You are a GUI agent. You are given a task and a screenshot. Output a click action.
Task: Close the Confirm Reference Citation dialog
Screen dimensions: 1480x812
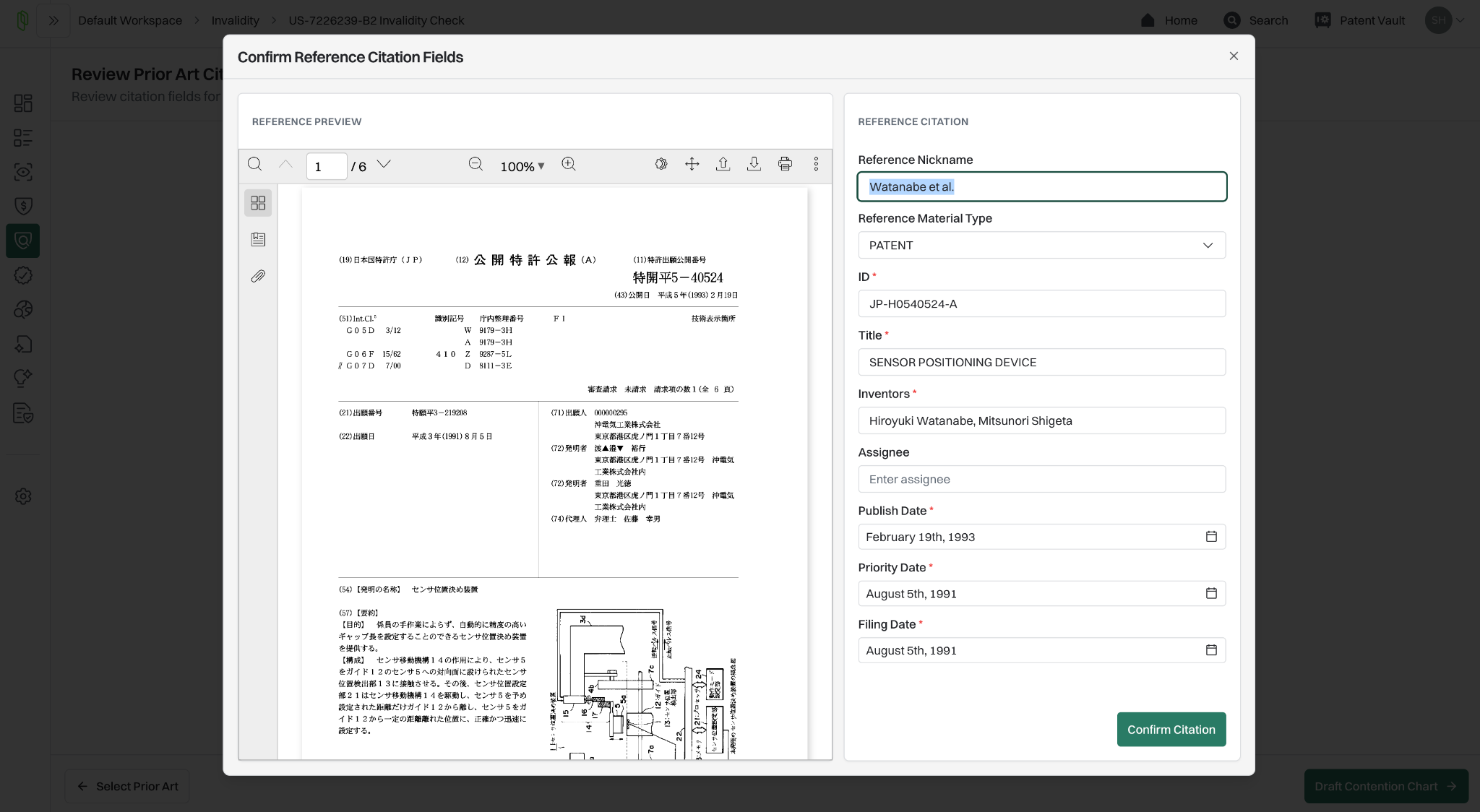tap(1234, 56)
